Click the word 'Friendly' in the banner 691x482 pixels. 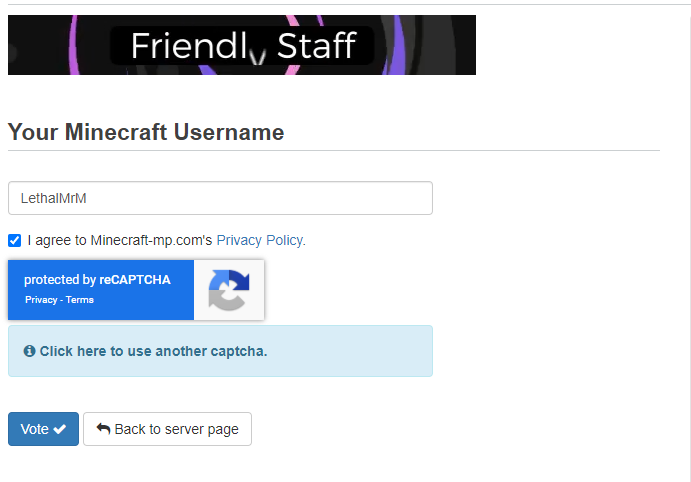point(198,46)
